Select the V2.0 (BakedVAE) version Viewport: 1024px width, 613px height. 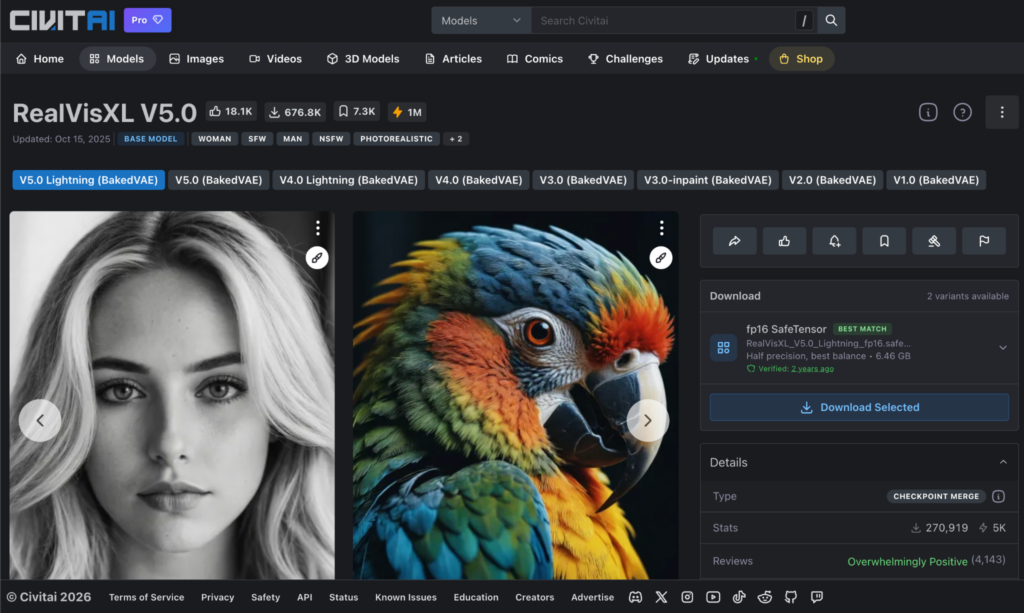point(833,180)
